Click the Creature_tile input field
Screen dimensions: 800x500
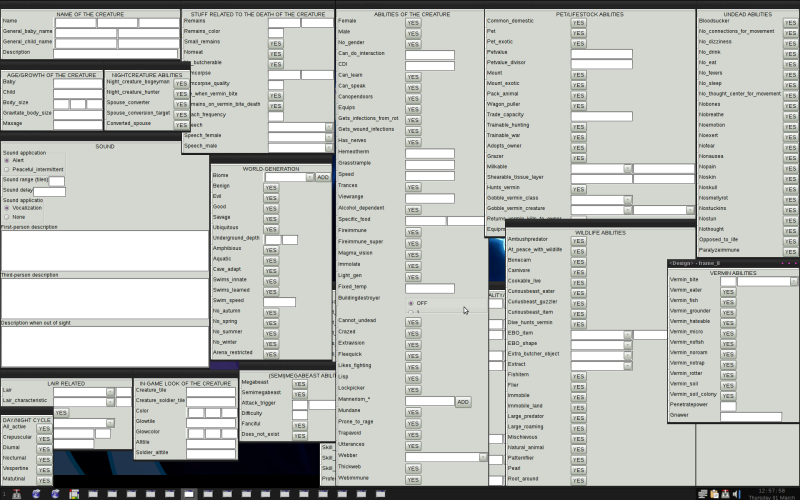coord(211,392)
